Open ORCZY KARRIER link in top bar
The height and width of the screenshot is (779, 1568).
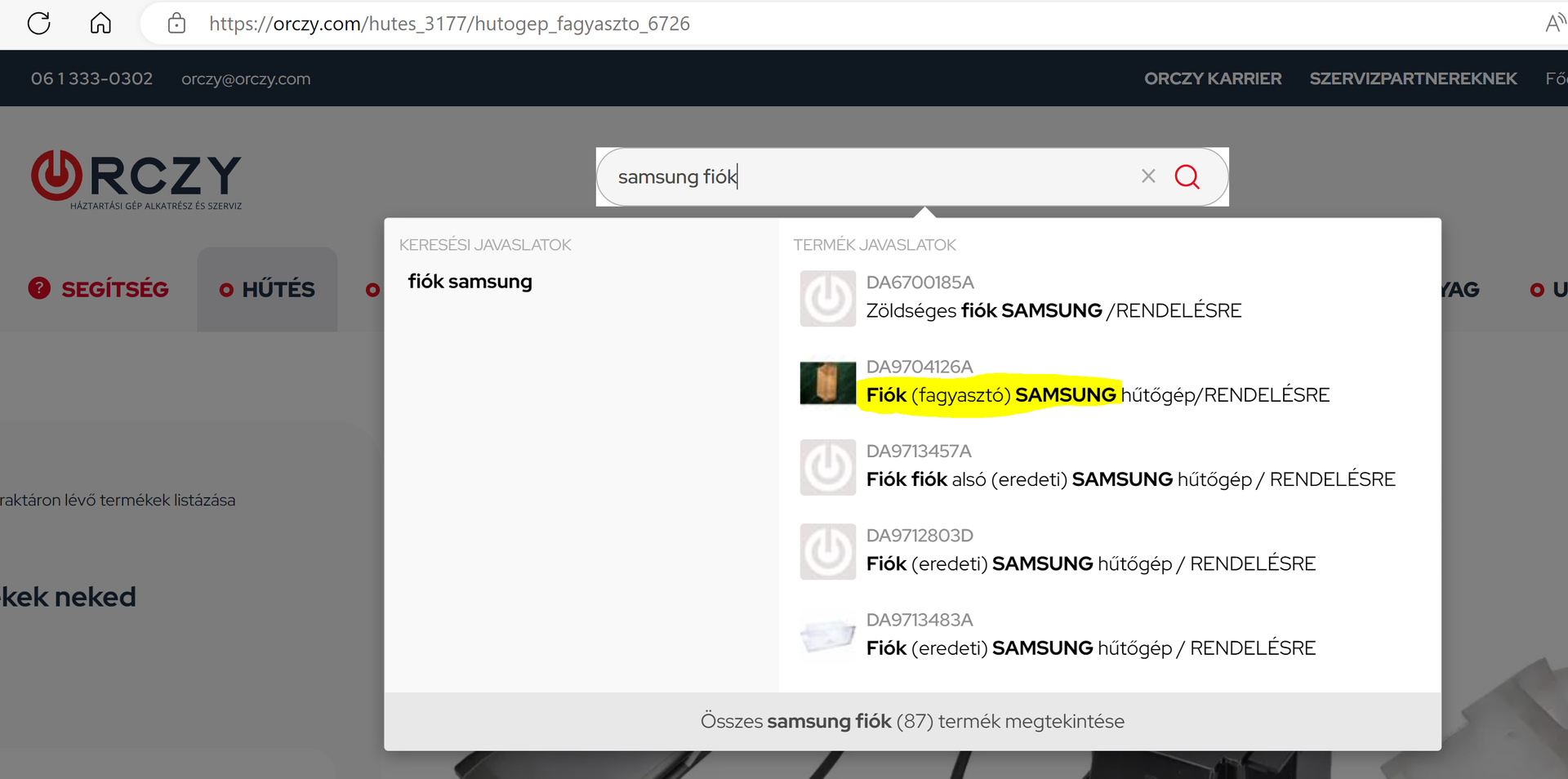tap(1213, 78)
